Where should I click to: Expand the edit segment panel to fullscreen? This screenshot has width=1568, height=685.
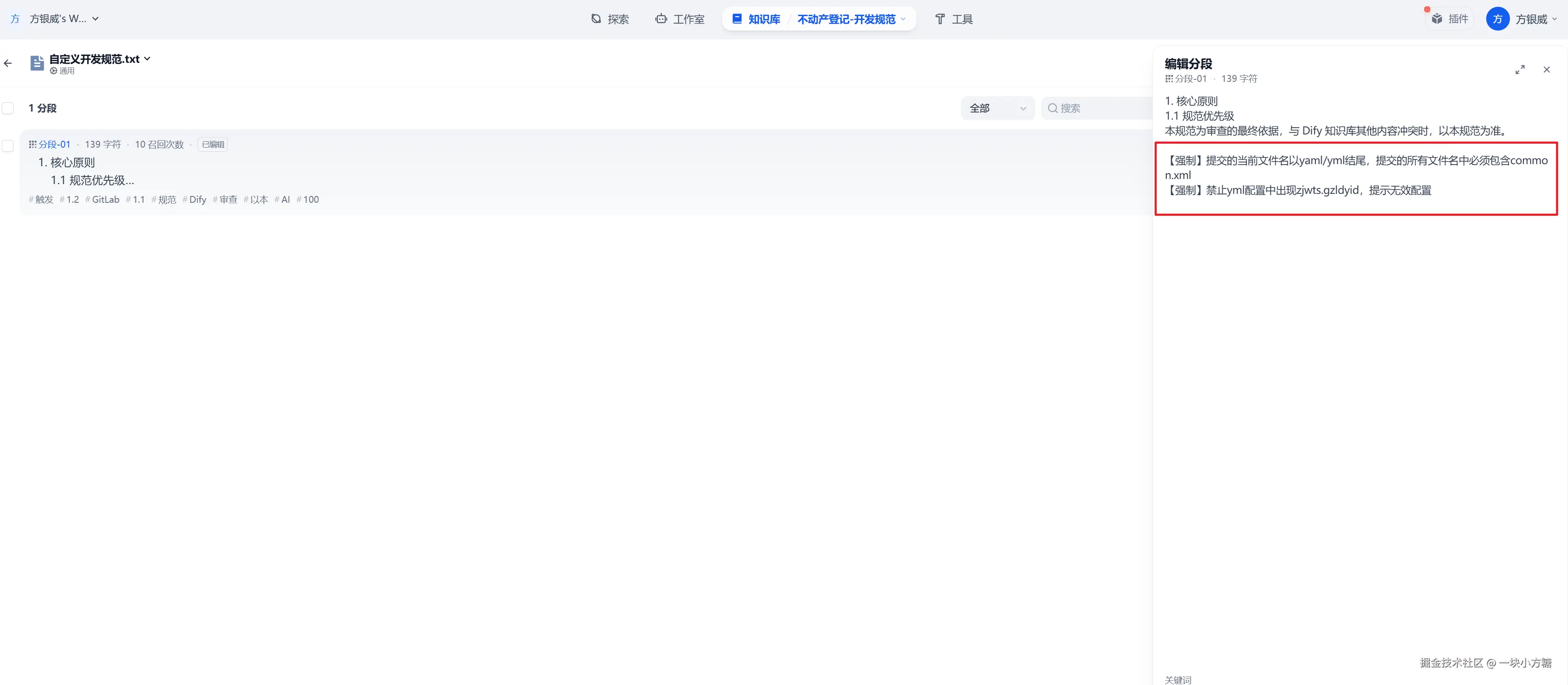(x=1520, y=70)
